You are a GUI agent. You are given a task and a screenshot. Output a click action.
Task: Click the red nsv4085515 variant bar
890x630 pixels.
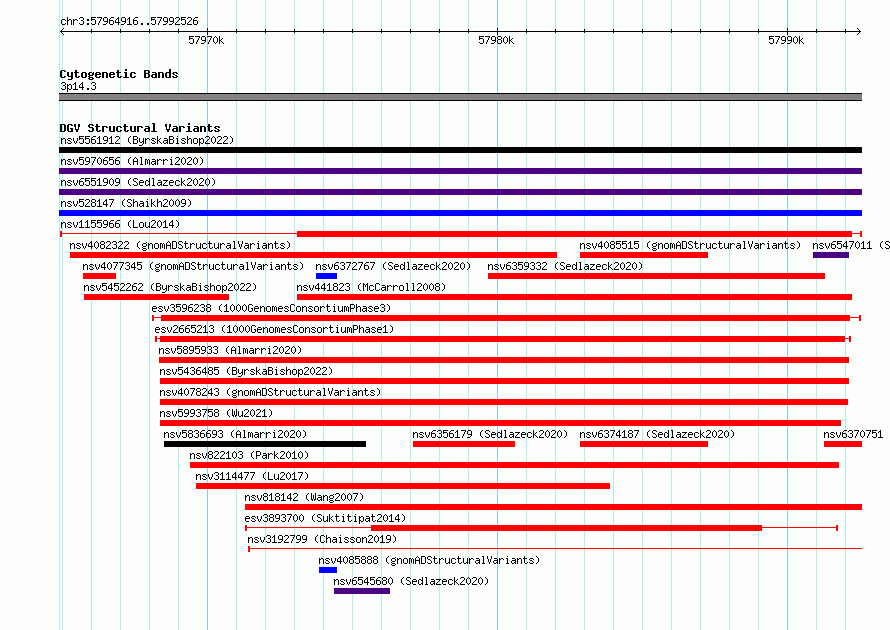pos(644,255)
